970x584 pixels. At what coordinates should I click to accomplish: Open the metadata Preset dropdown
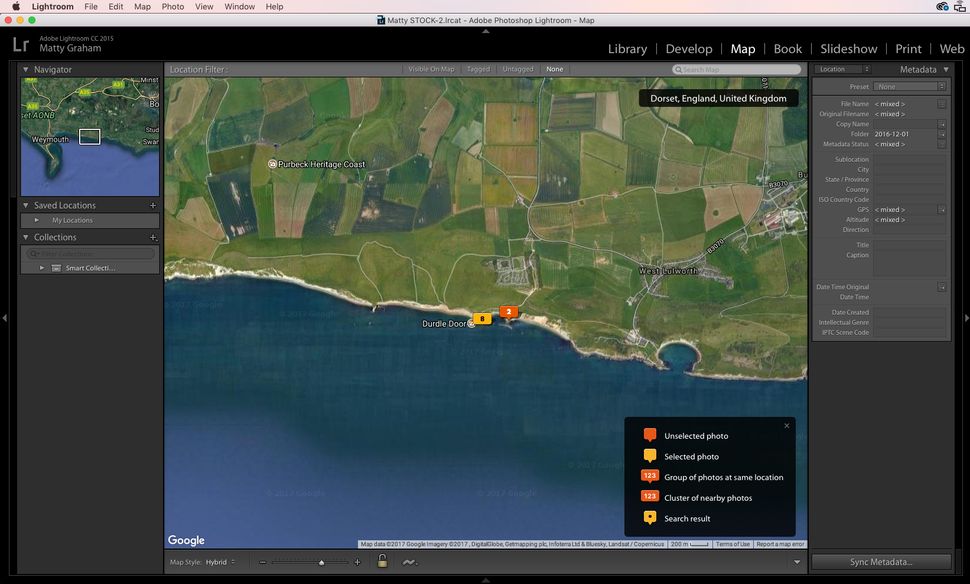coord(909,87)
